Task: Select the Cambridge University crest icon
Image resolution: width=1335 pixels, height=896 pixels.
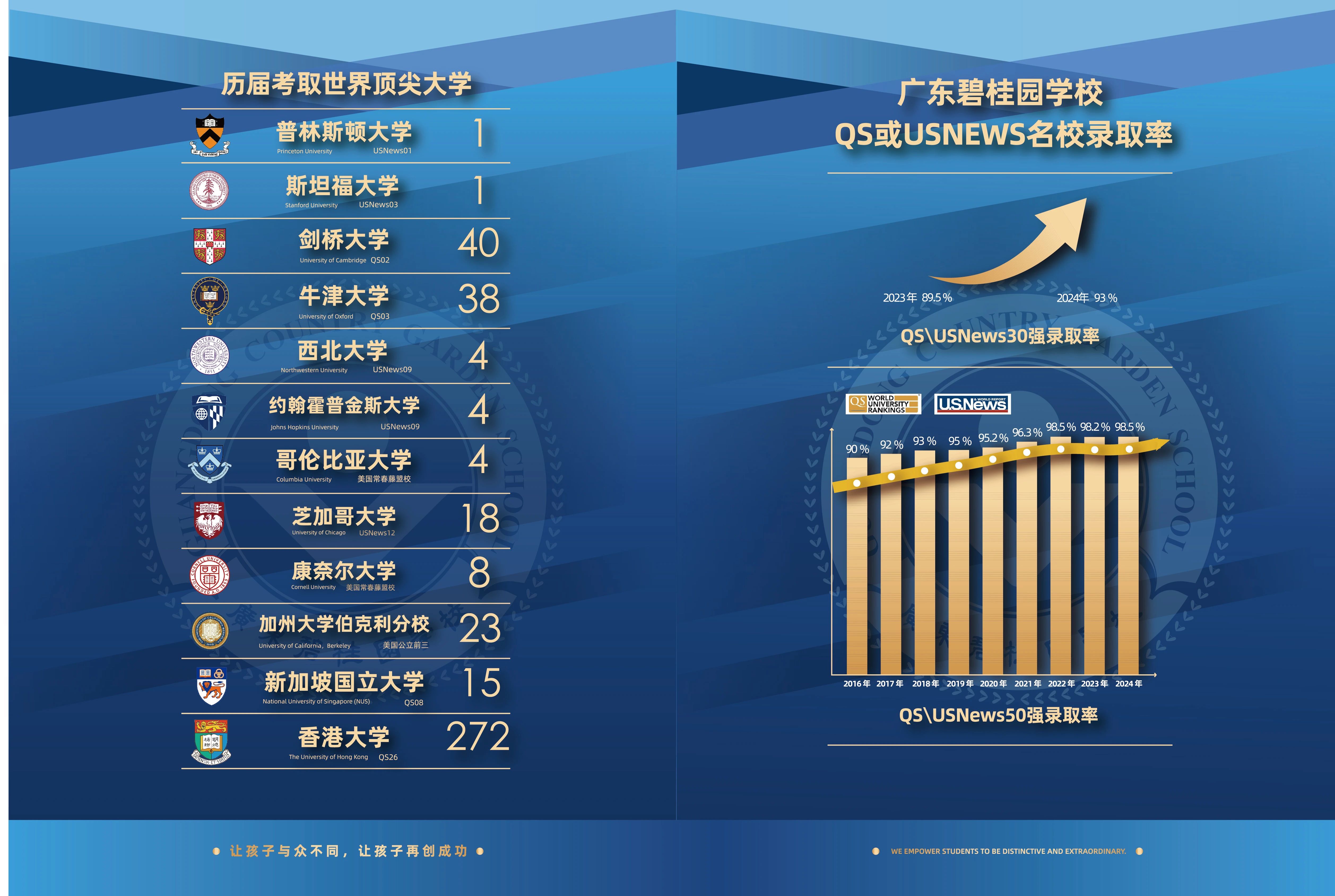Action: point(210,246)
